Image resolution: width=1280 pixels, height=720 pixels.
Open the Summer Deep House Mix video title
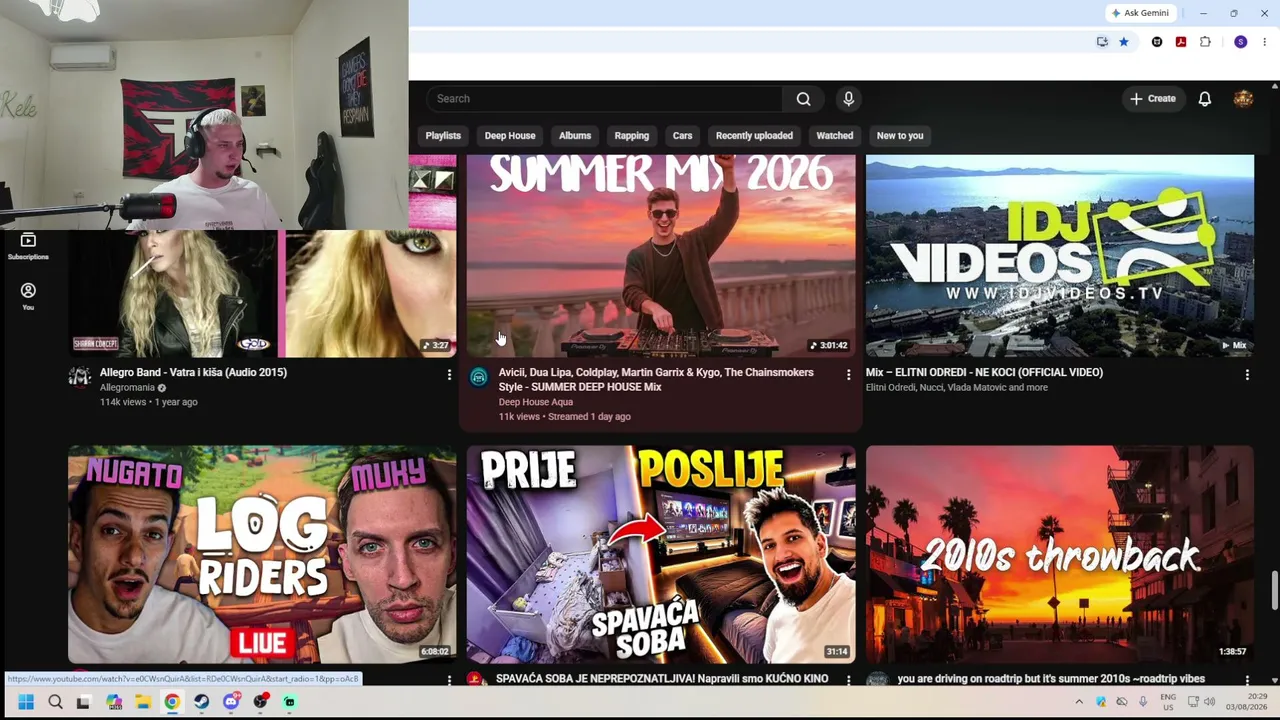(x=656, y=379)
